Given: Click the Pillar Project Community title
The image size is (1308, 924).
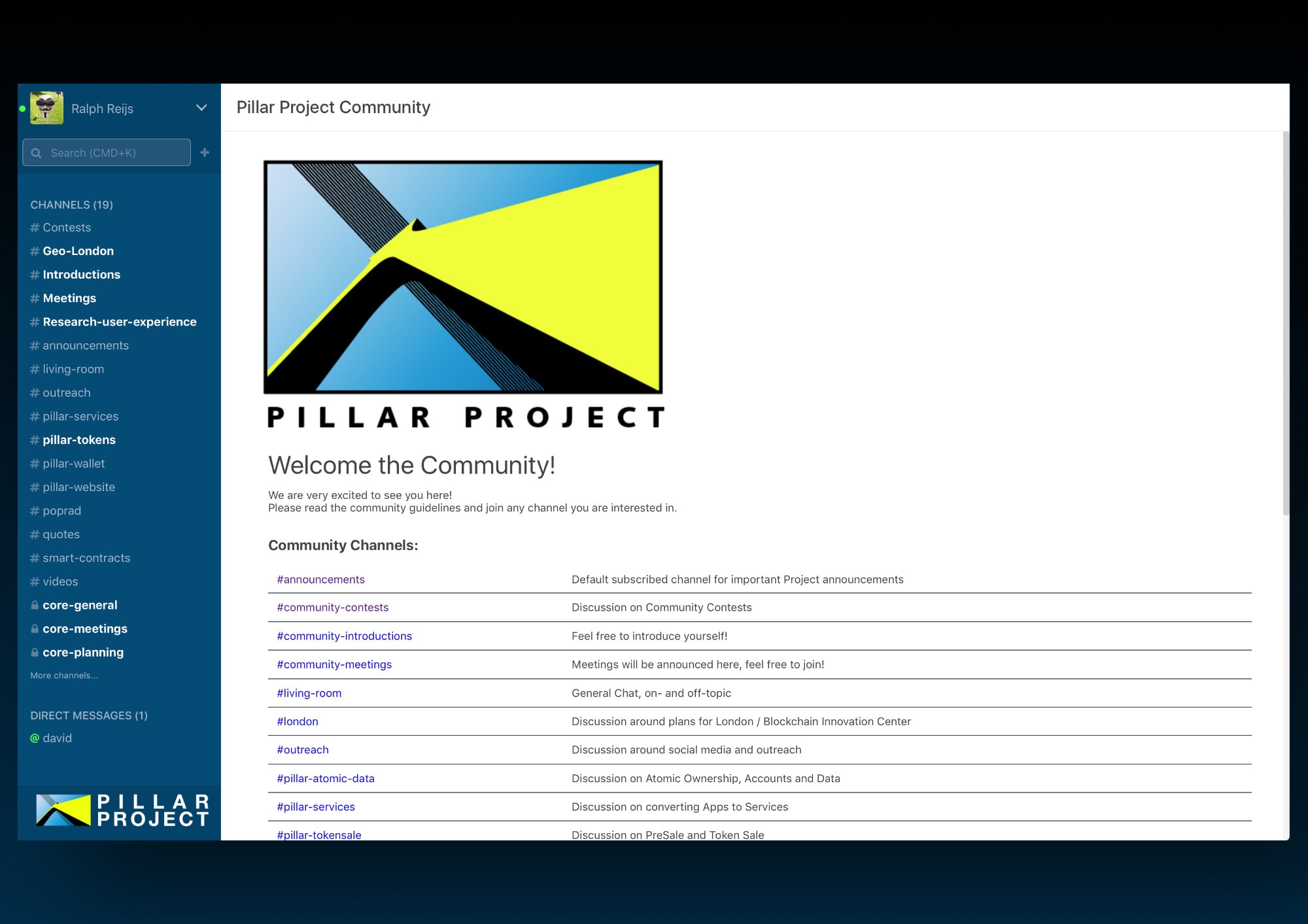Looking at the screenshot, I should 333,107.
